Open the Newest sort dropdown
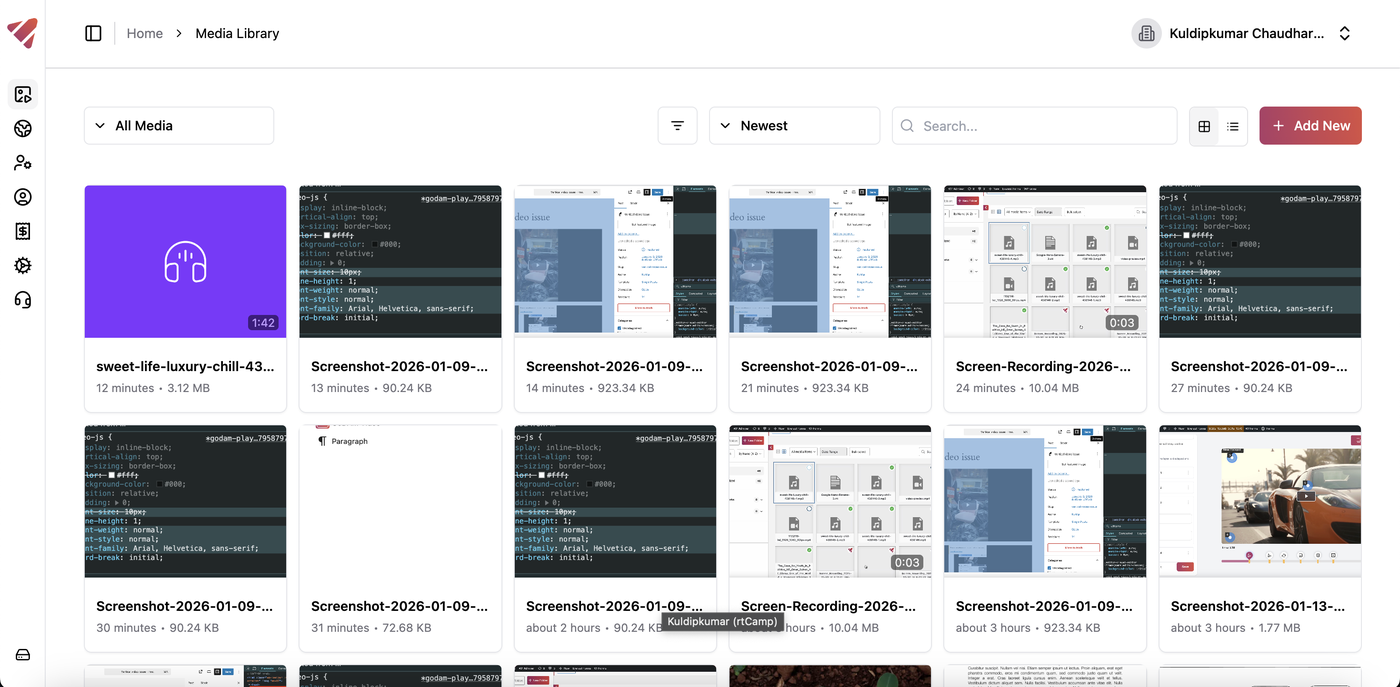This screenshot has height=687, width=1400. click(x=794, y=126)
